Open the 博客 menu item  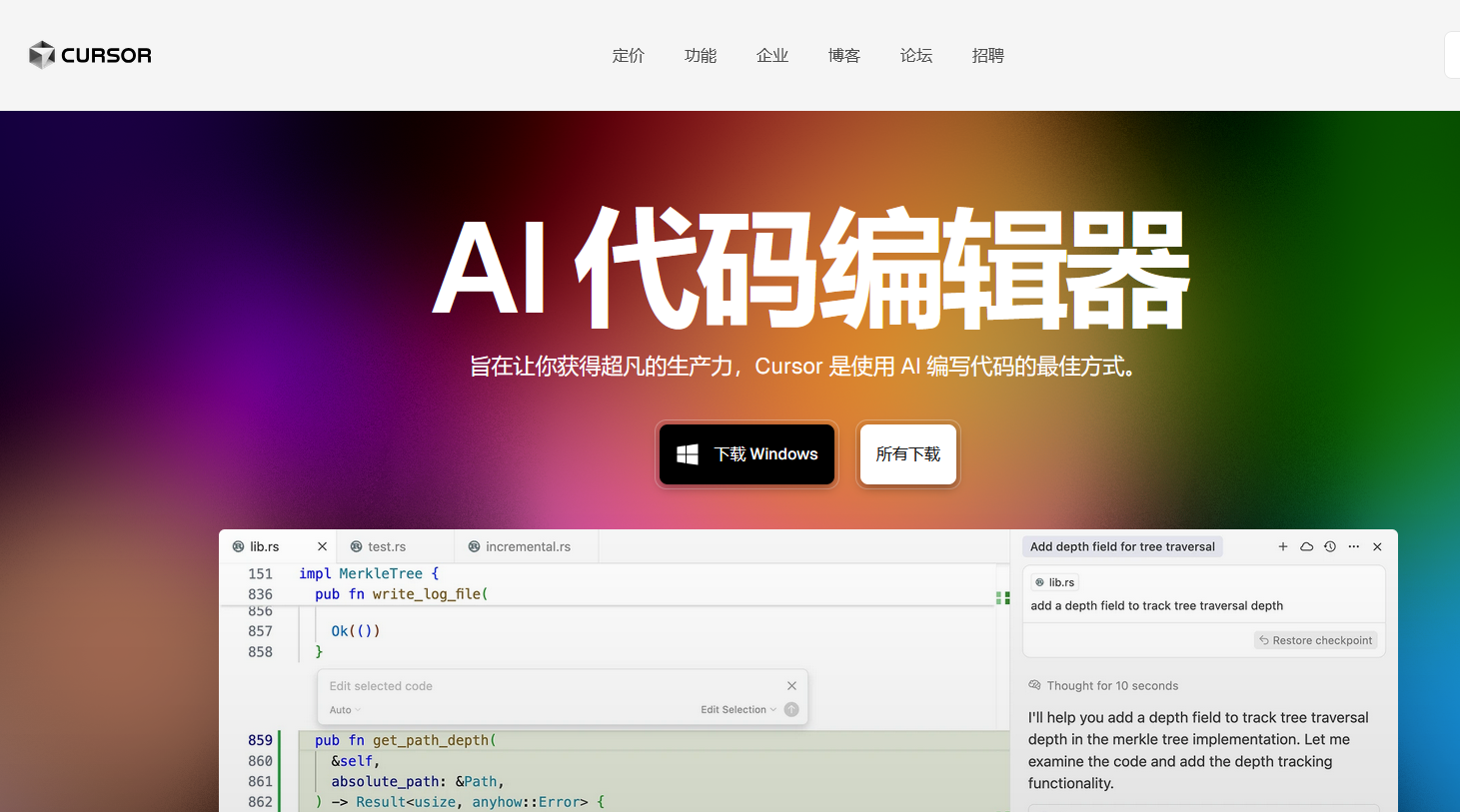pos(844,56)
